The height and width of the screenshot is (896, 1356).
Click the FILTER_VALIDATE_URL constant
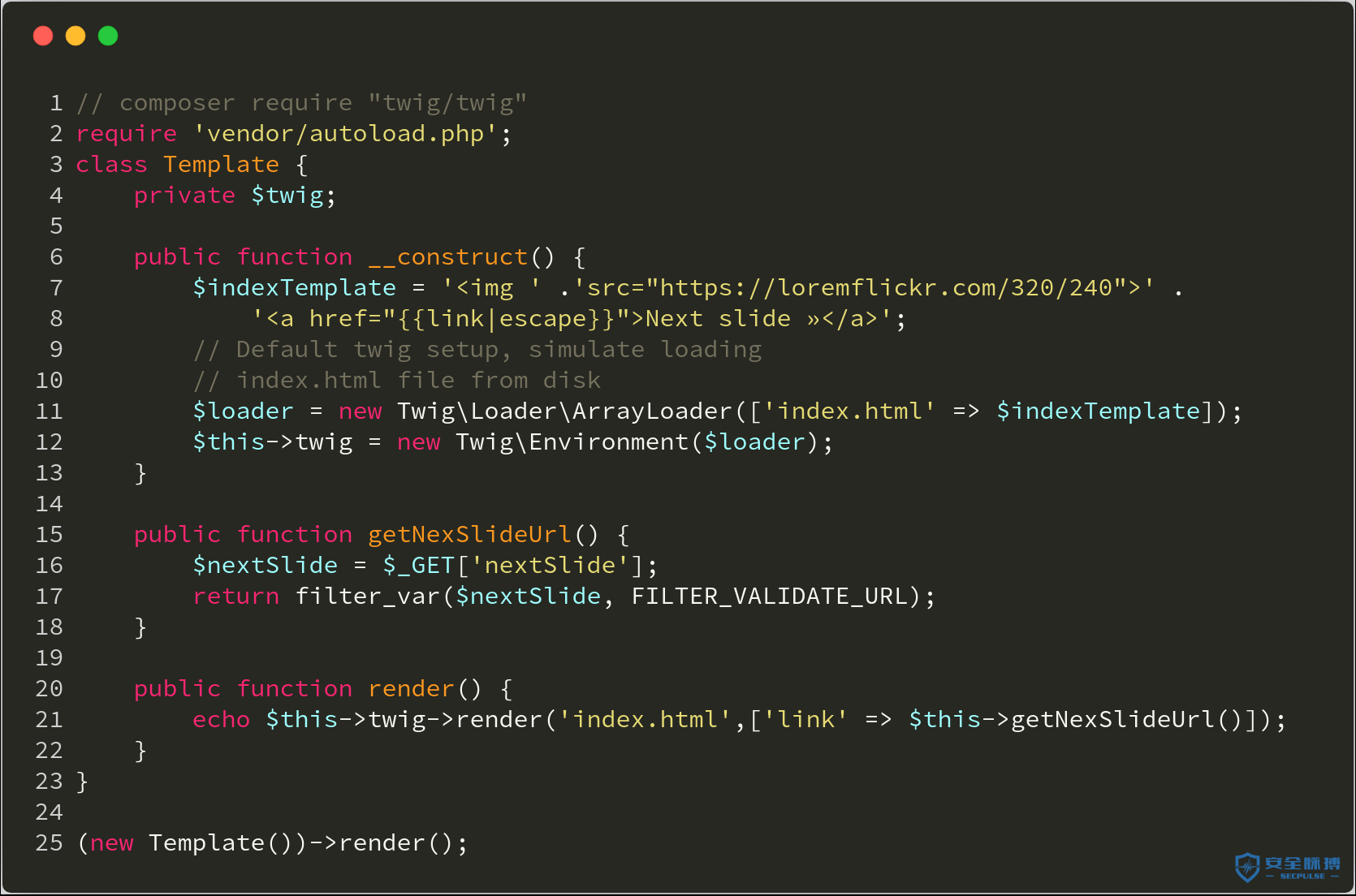(769, 597)
